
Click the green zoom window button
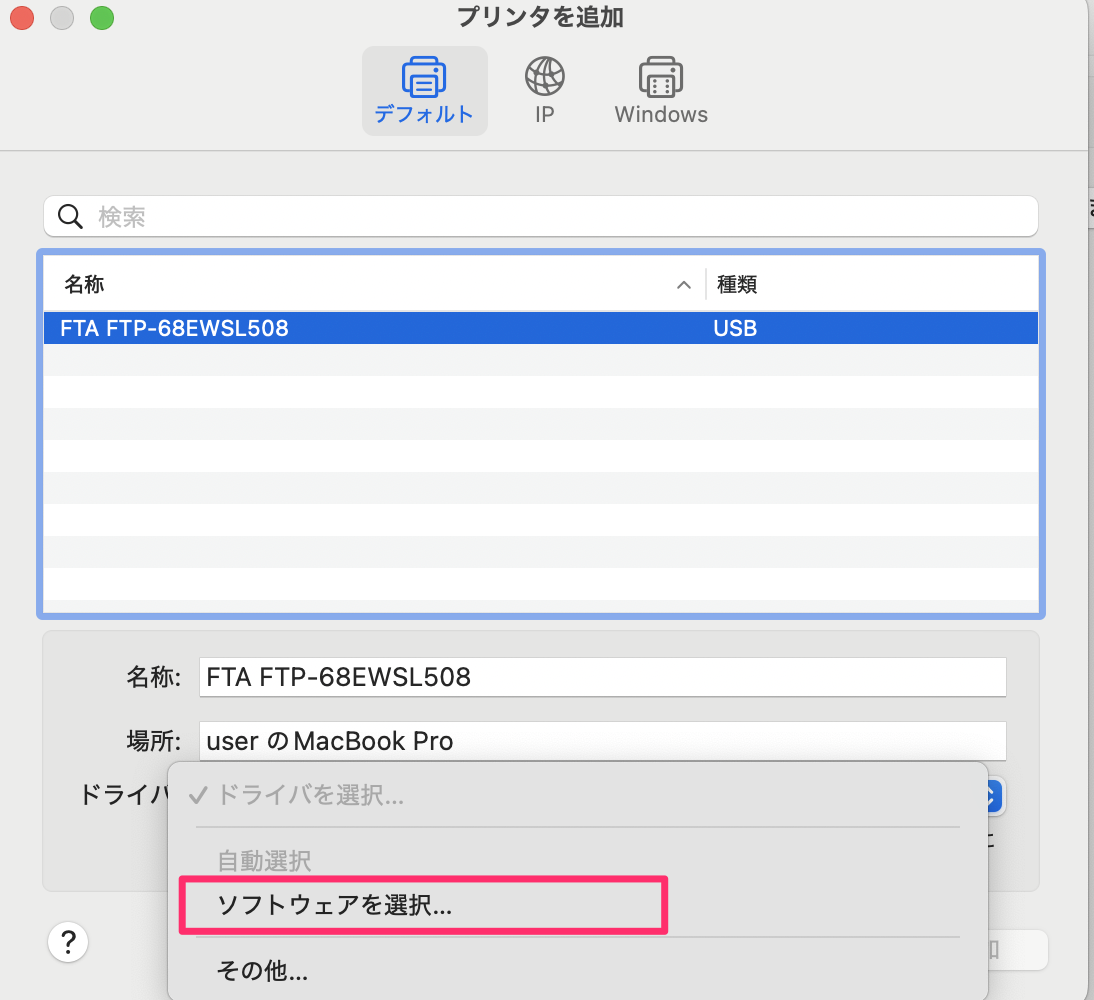click(x=101, y=17)
